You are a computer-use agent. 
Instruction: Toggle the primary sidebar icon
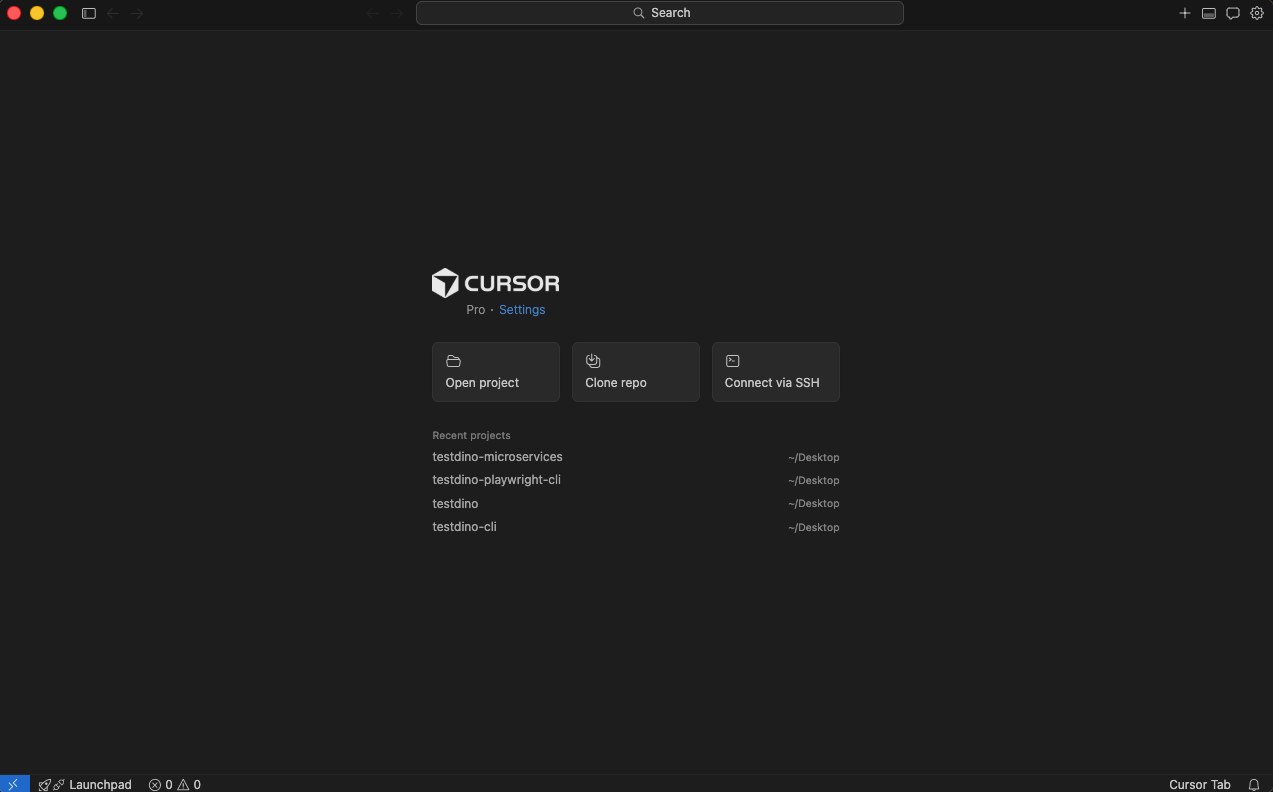[89, 13]
